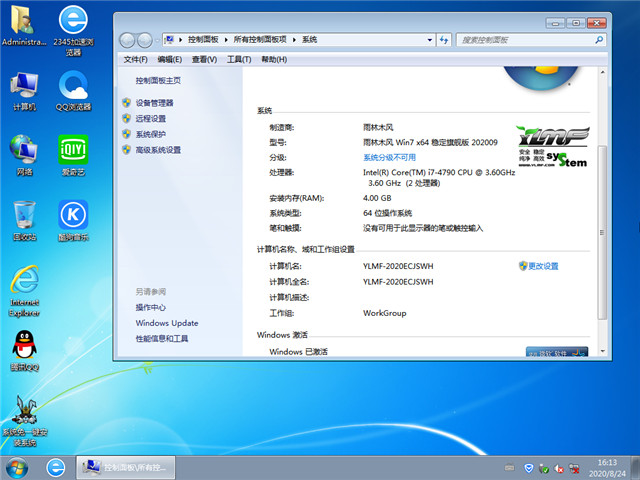Select the 4.00 GB RAM value

pyautogui.click(x=377, y=198)
